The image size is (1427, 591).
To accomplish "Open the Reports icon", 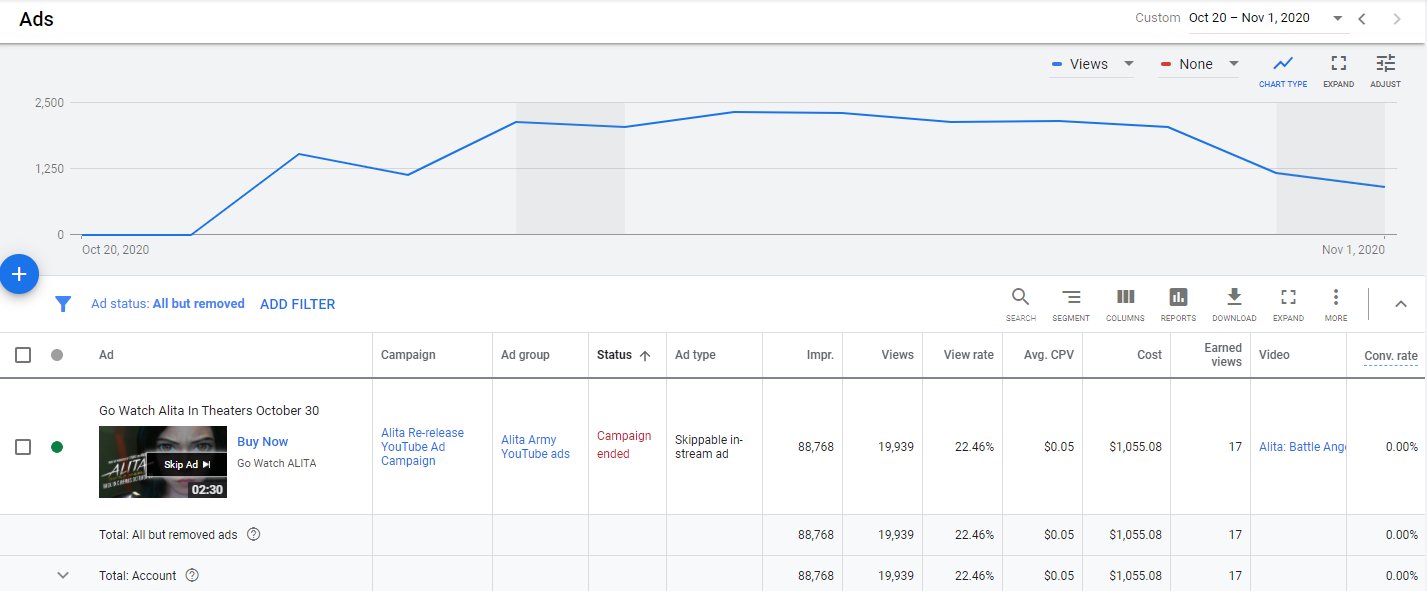I will (x=1178, y=297).
